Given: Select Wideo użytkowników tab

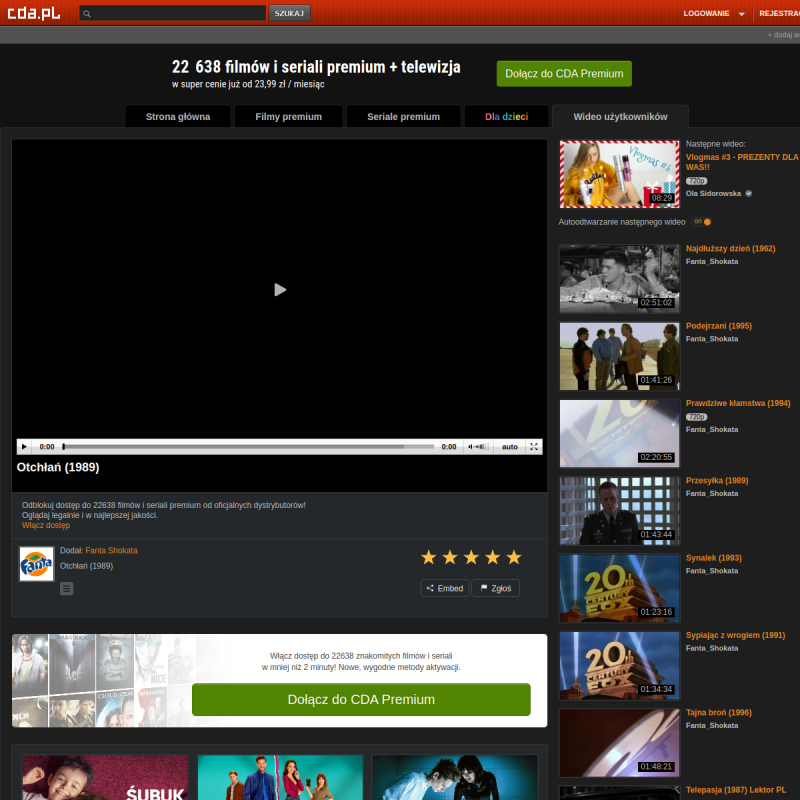Looking at the screenshot, I should [620, 116].
